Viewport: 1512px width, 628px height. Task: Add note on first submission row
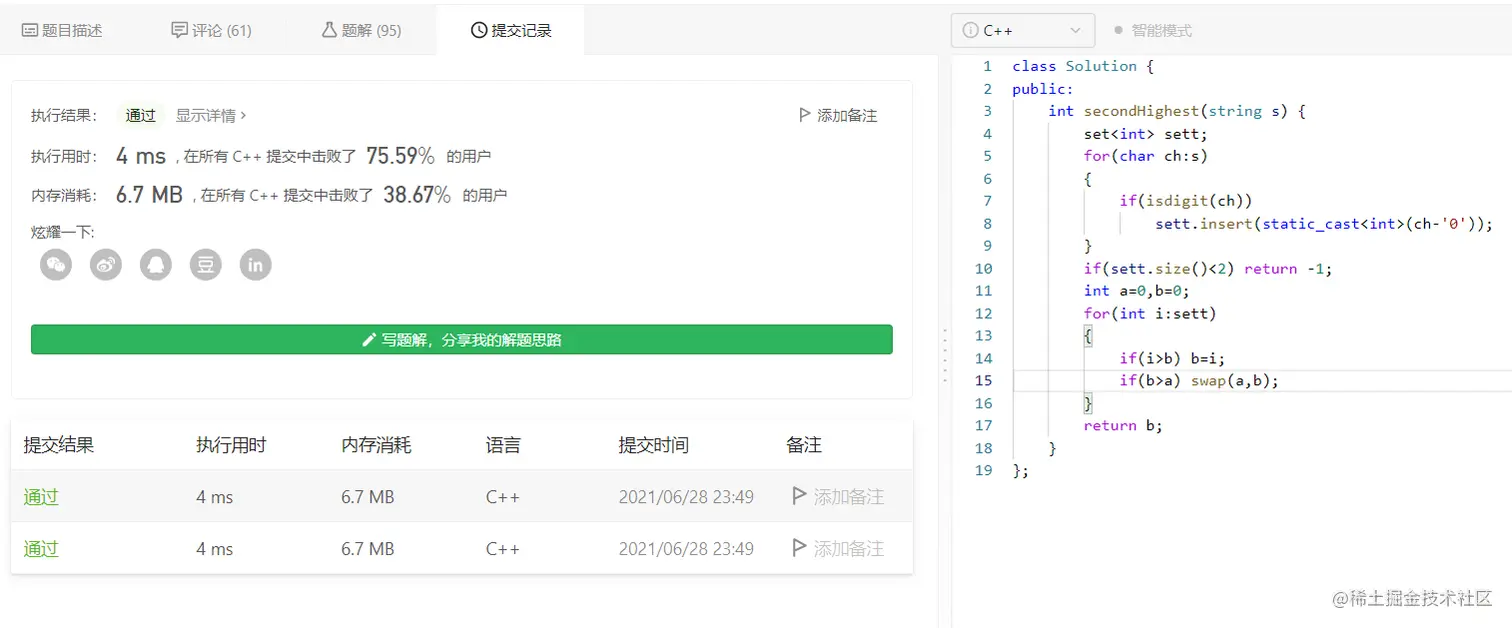[838, 496]
